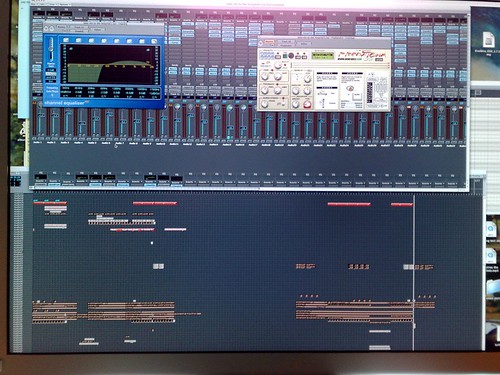The width and height of the screenshot is (500, 375).
Task: Click the vertical barcode graphic in plugin
Action: (370, 92)
